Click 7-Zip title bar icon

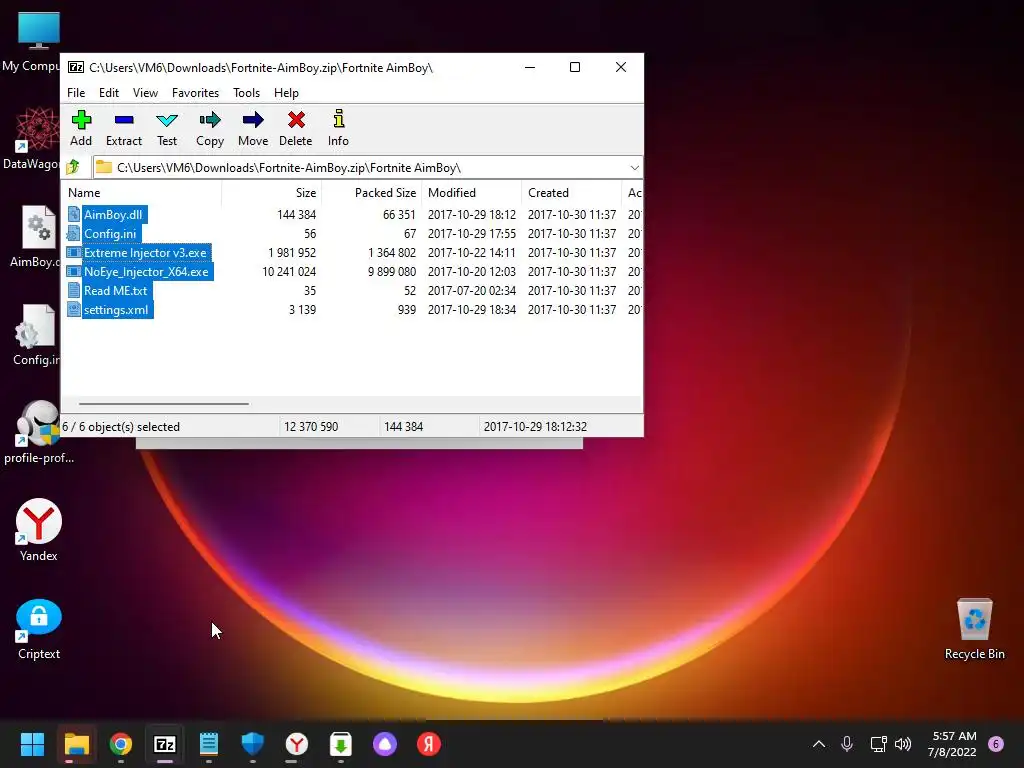[76, 67]
